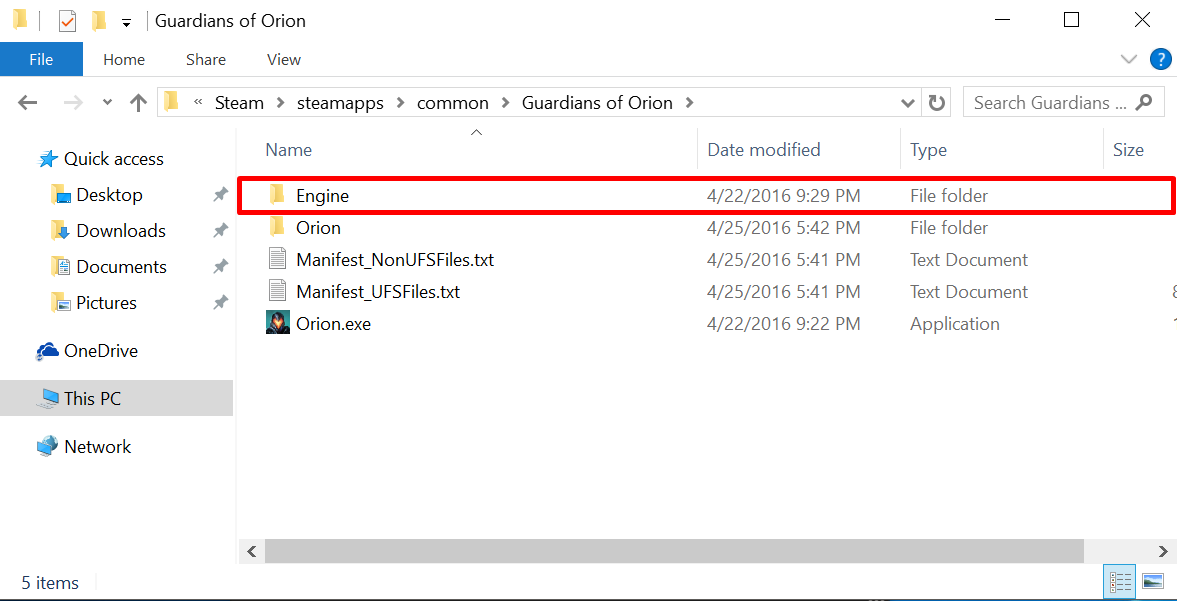The width and height of the screenshot is (1177, 601).
Task: Expand the chevron after the common breadcrumb
Action: 505,103
